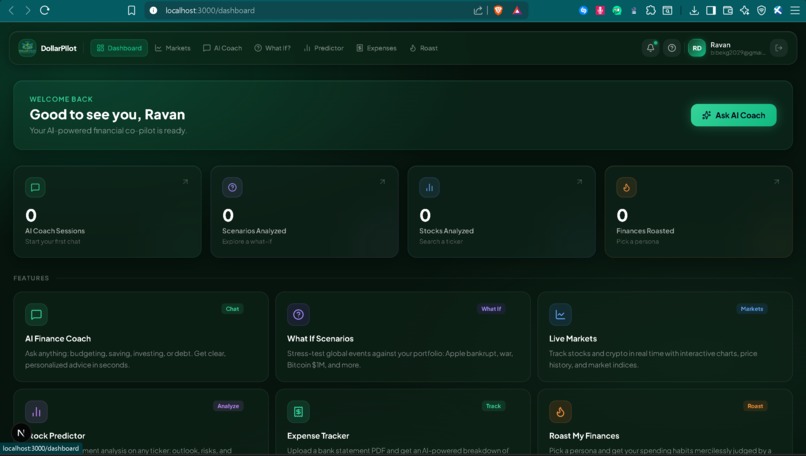
Task: Open the browser downloads icon
Action: 694,10
